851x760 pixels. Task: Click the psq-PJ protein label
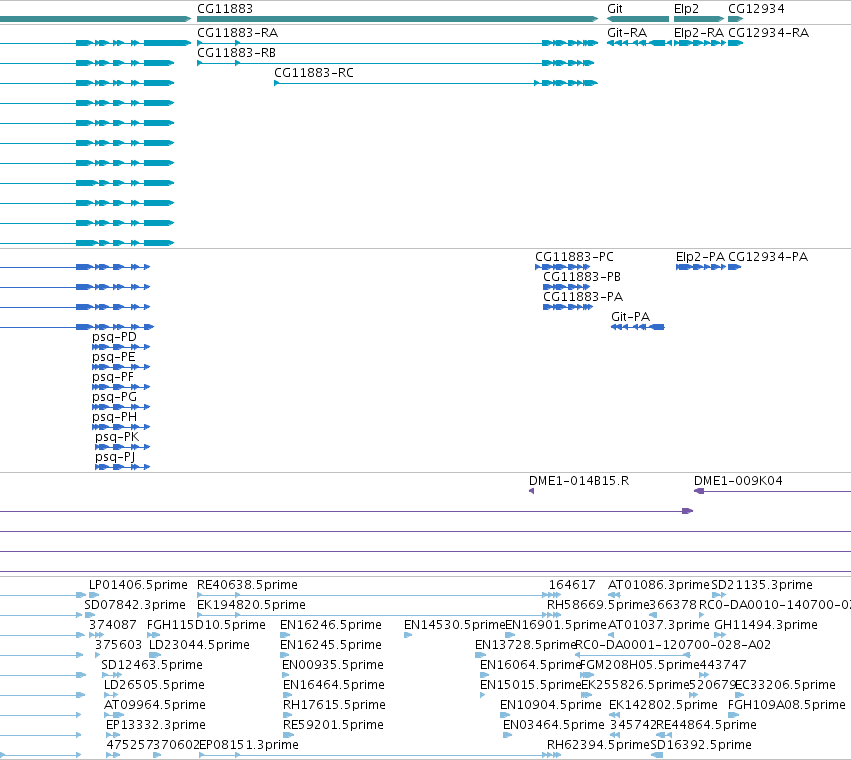(x=115, y=457)
